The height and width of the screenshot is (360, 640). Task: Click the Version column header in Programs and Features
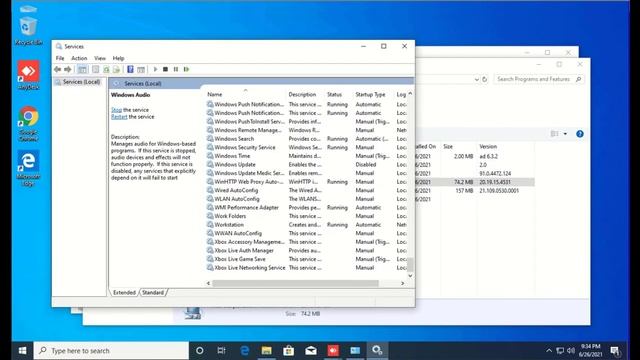point(505,147)
